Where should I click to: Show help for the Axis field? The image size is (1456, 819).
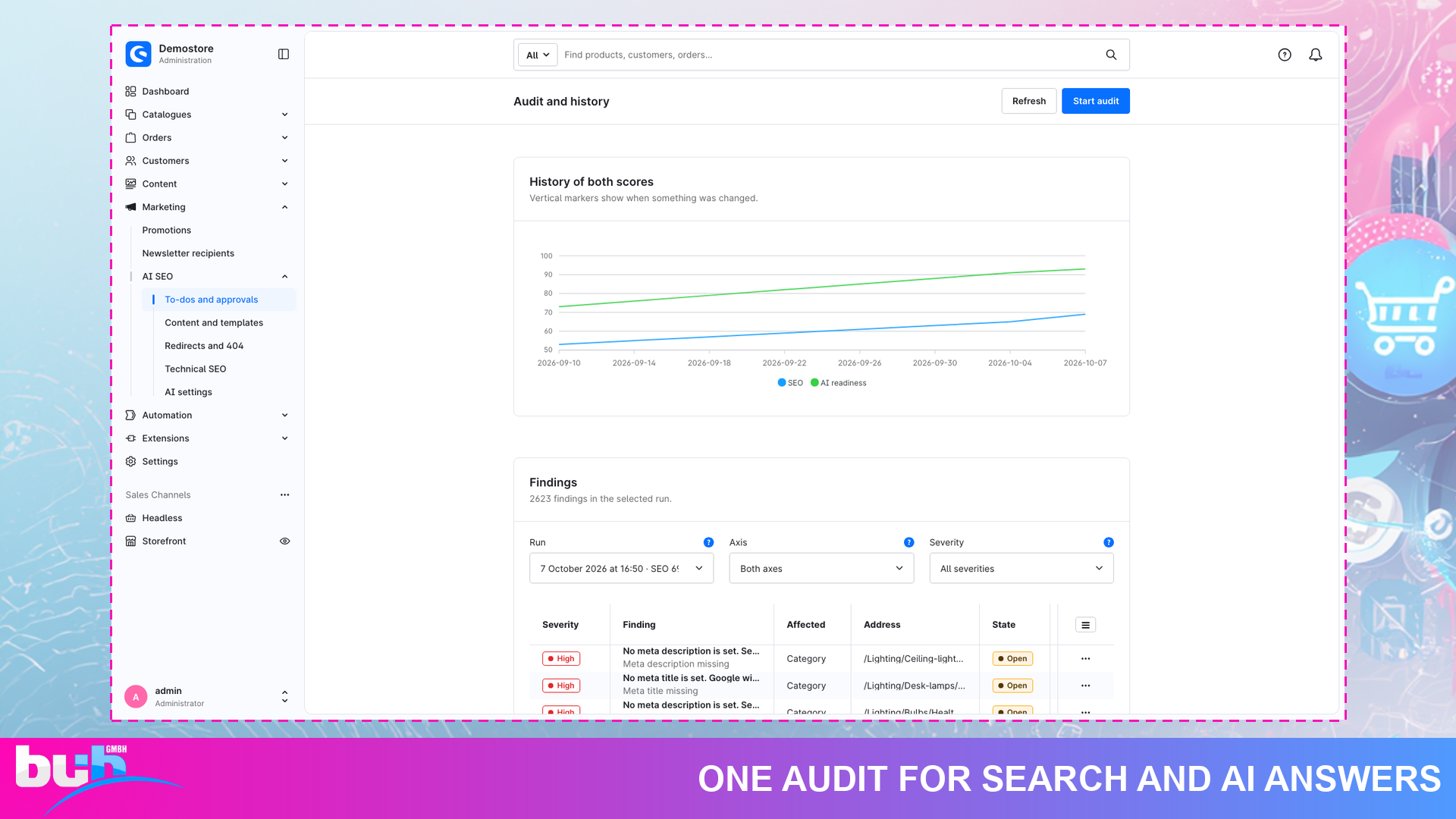[x=908, y=542]
